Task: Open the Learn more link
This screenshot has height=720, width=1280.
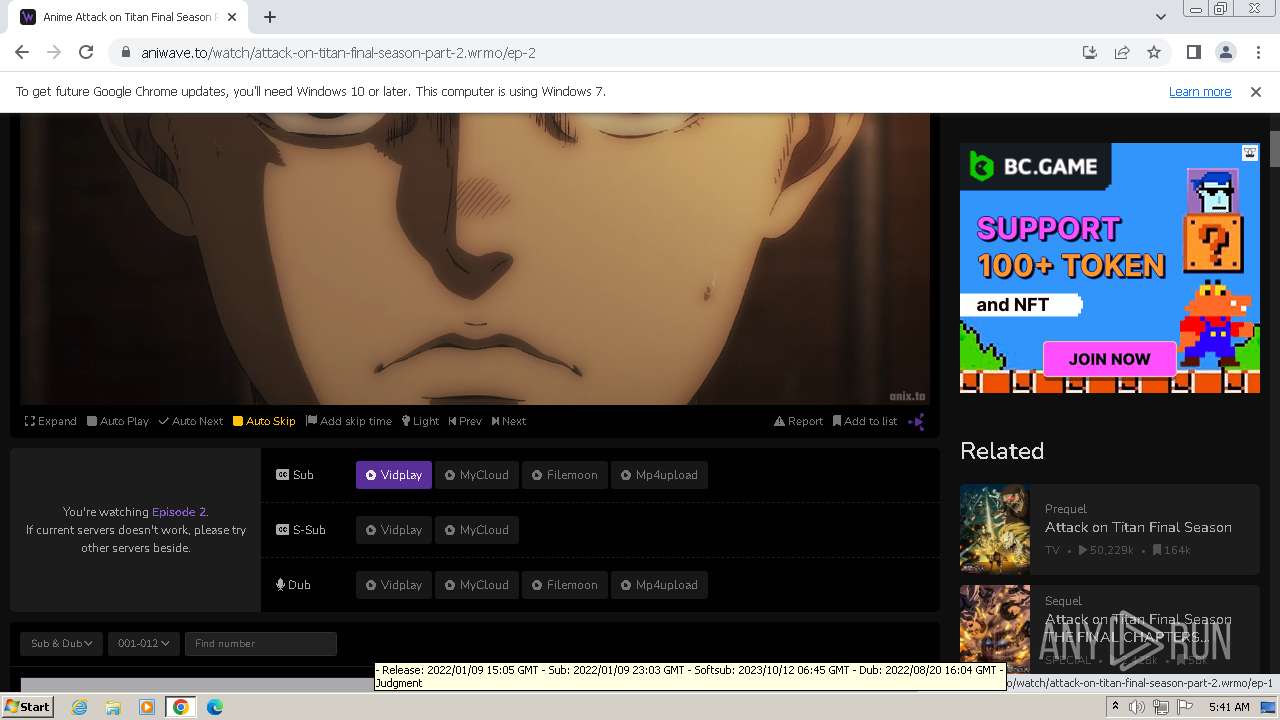Action: pos(1200,91)
